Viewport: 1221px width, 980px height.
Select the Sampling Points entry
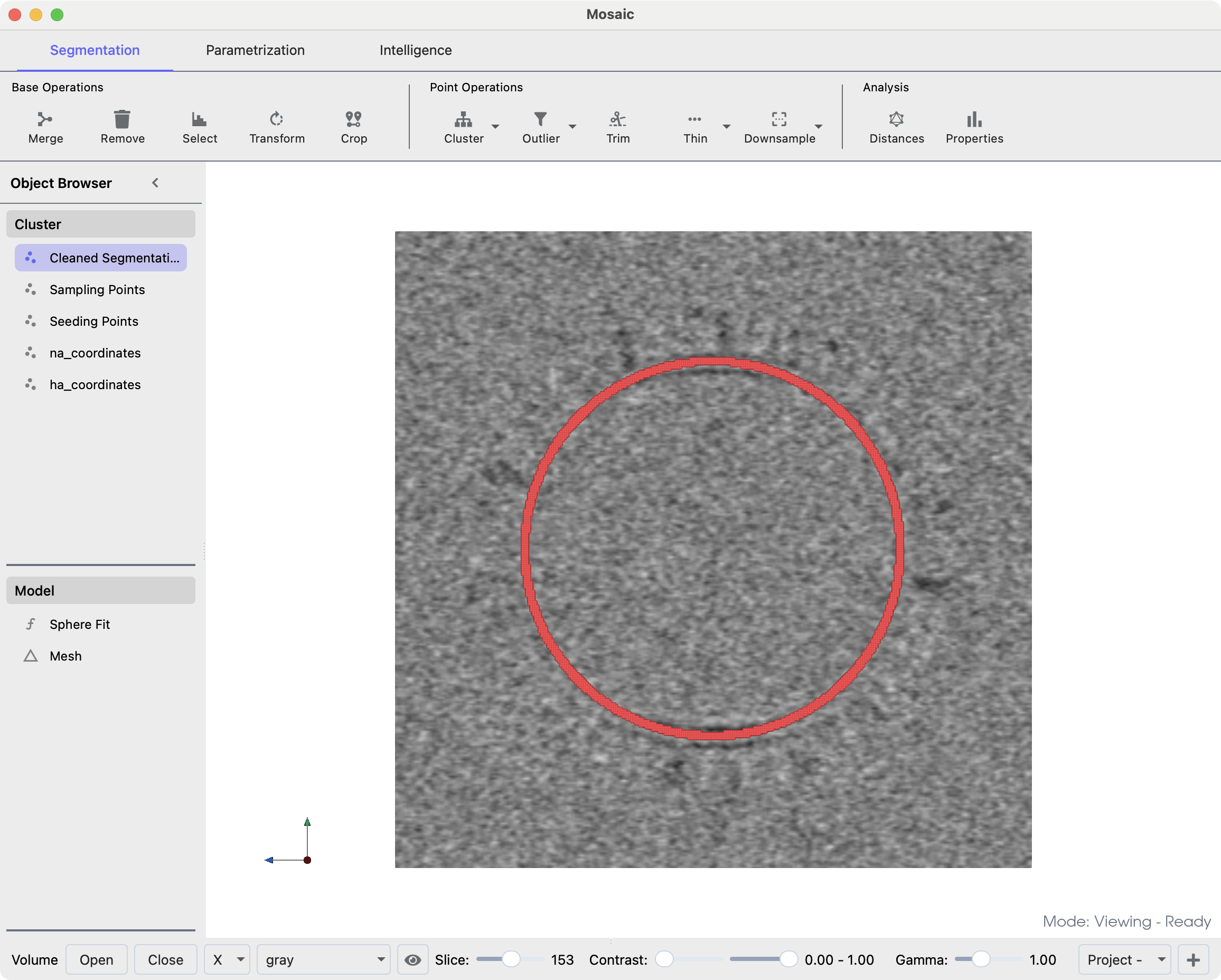101,289
